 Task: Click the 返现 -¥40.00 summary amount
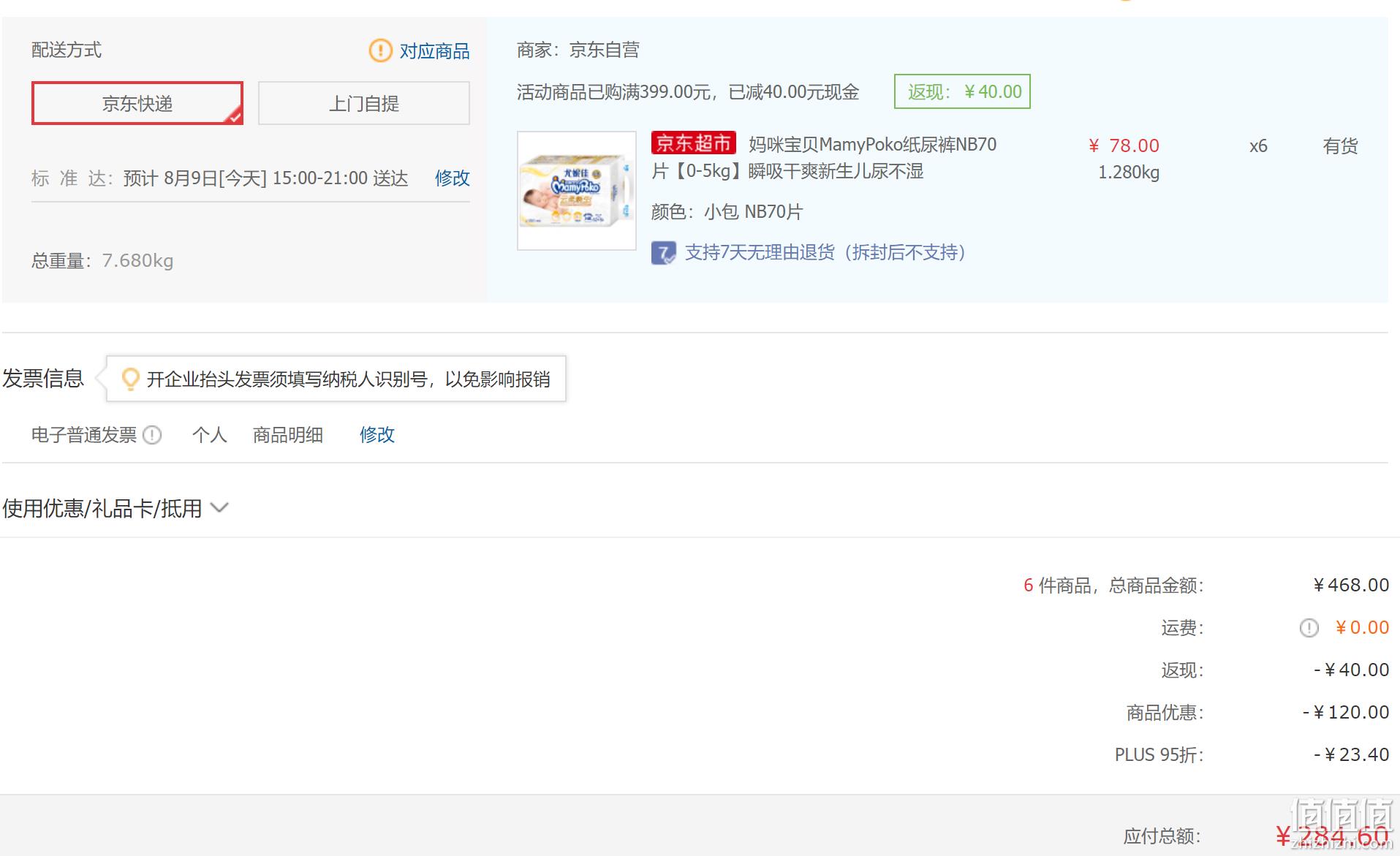click(x=1351, y=670)
